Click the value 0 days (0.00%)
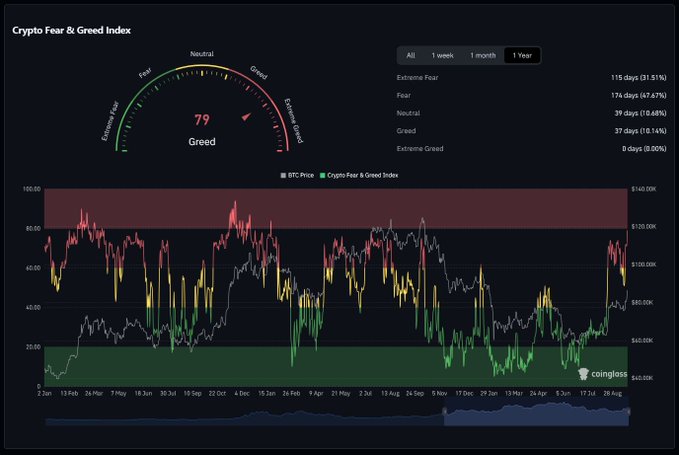This screenshot has width=679, height=455. pos(644,148)
